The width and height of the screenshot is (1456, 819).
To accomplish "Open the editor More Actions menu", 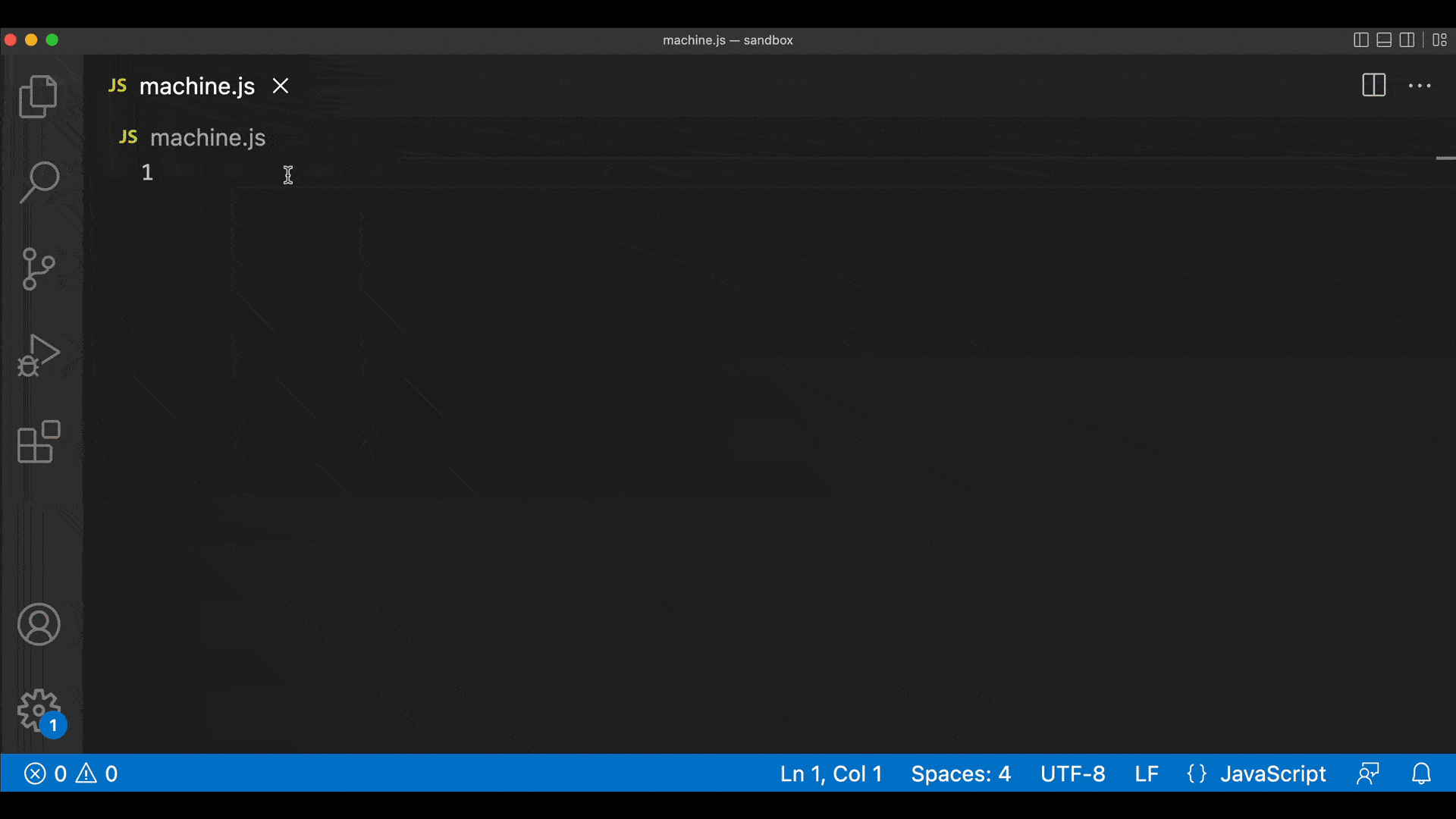I will [x=1420, y=86].
